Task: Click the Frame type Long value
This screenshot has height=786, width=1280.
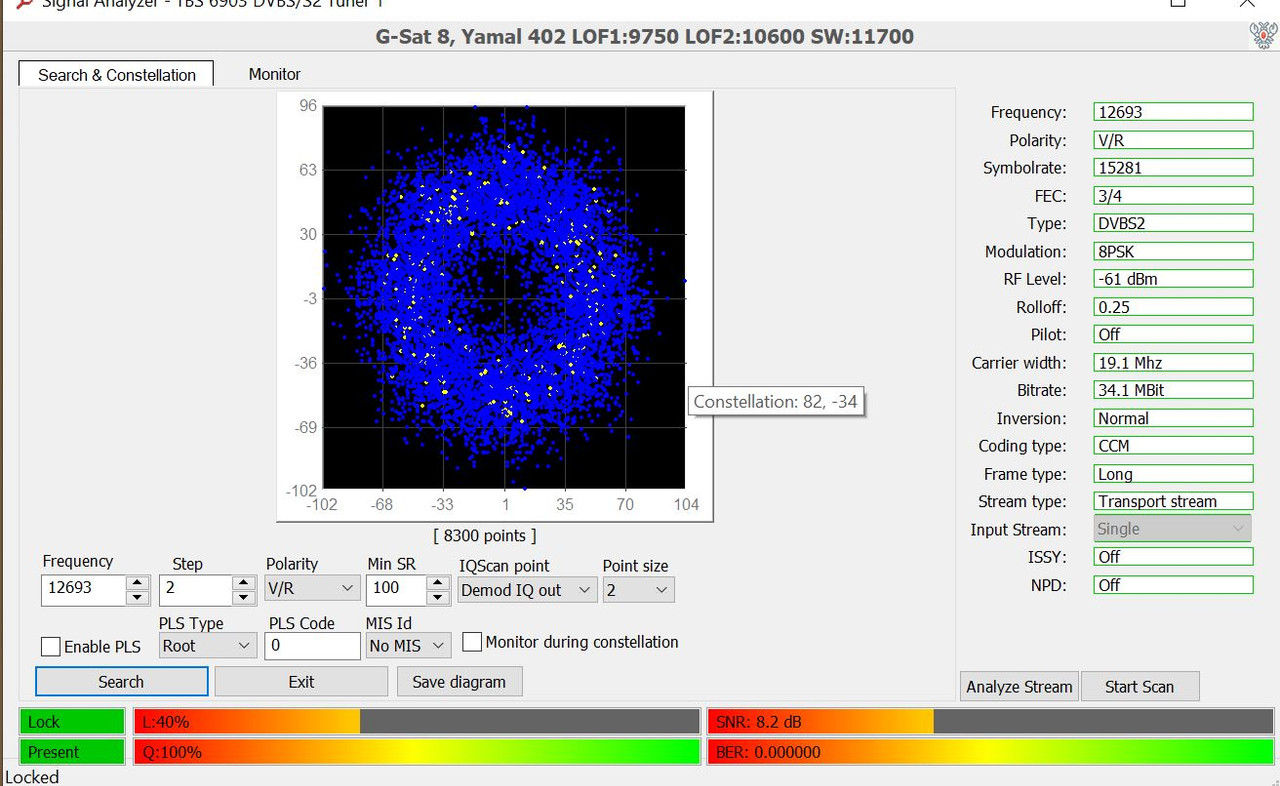Action: pyautogui.click(x=1172, y=474)
